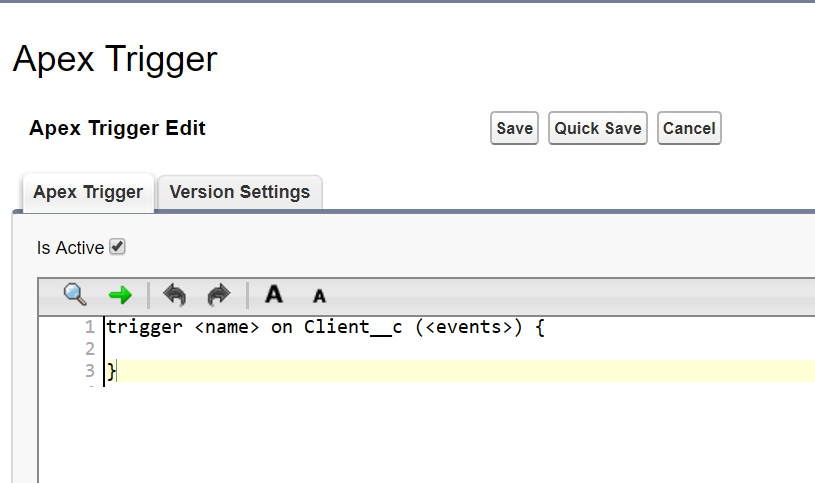
Task: Increase editor font size with large A
Action: pyautogui.click(x=273, y=295)
